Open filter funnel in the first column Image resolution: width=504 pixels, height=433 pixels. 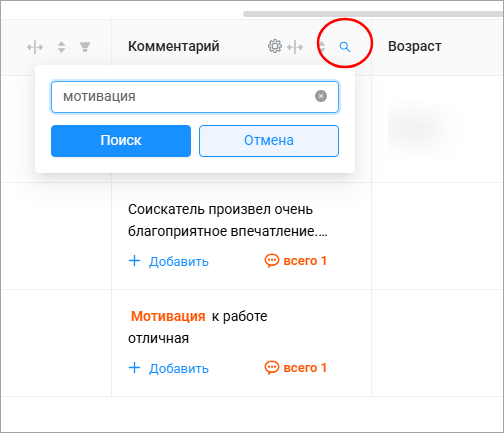(x=85, y=47)
